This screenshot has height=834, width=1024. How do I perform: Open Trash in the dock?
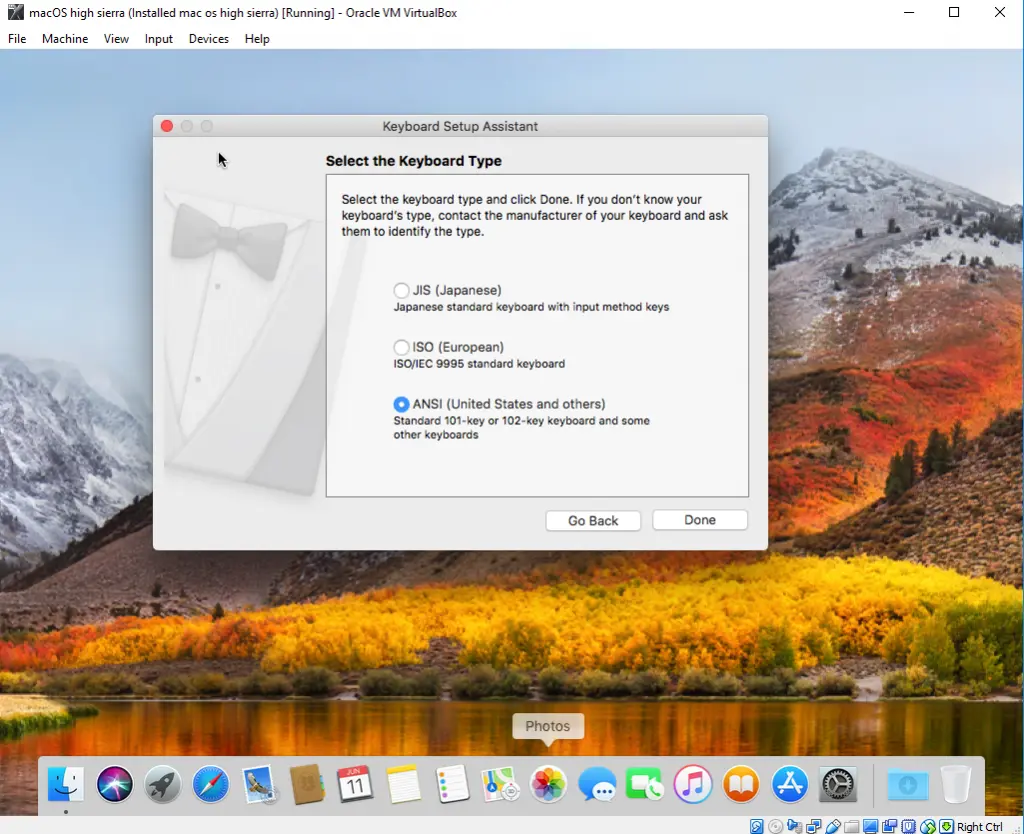[x=956, y=784]
